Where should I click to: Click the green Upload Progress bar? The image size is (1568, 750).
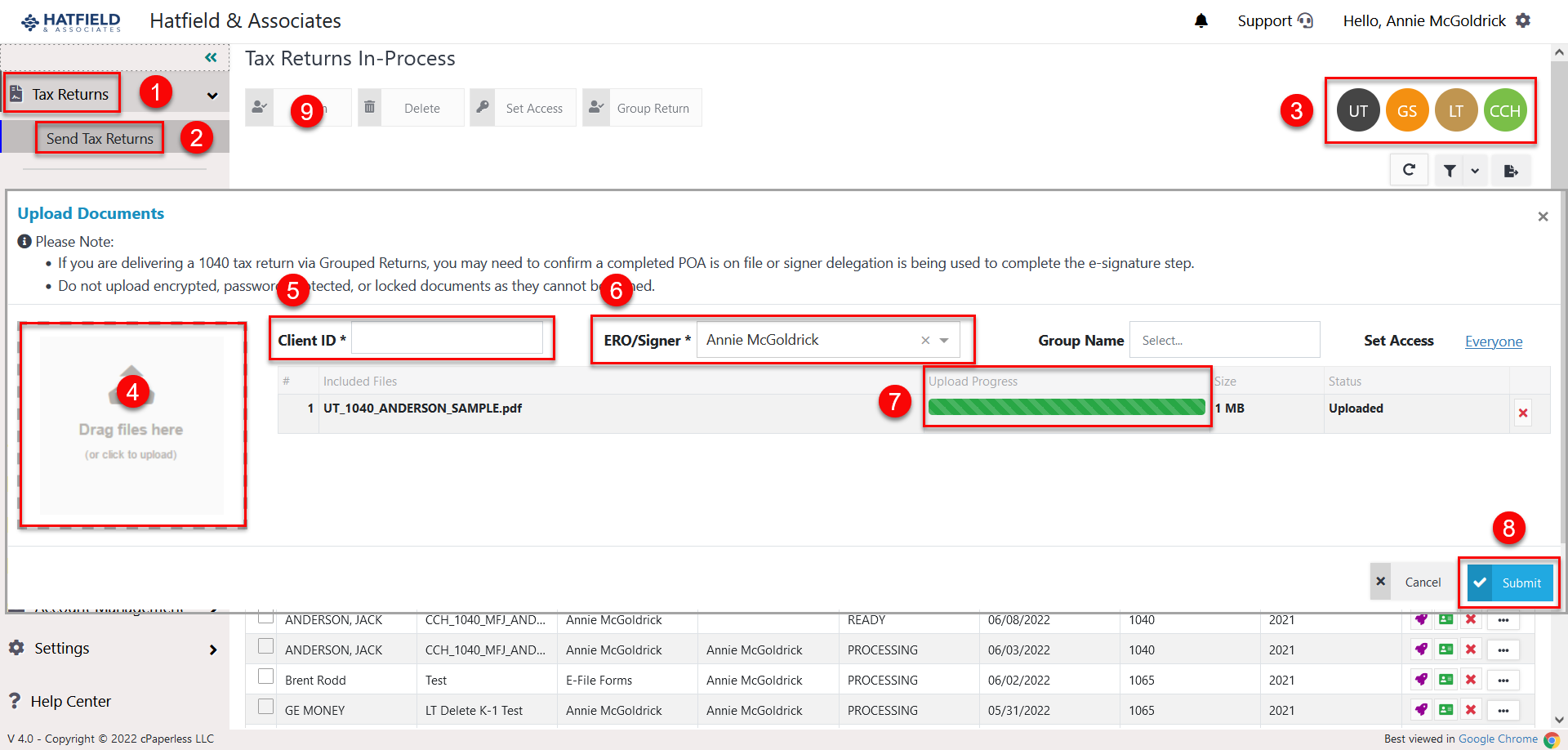click(1067, 407)
